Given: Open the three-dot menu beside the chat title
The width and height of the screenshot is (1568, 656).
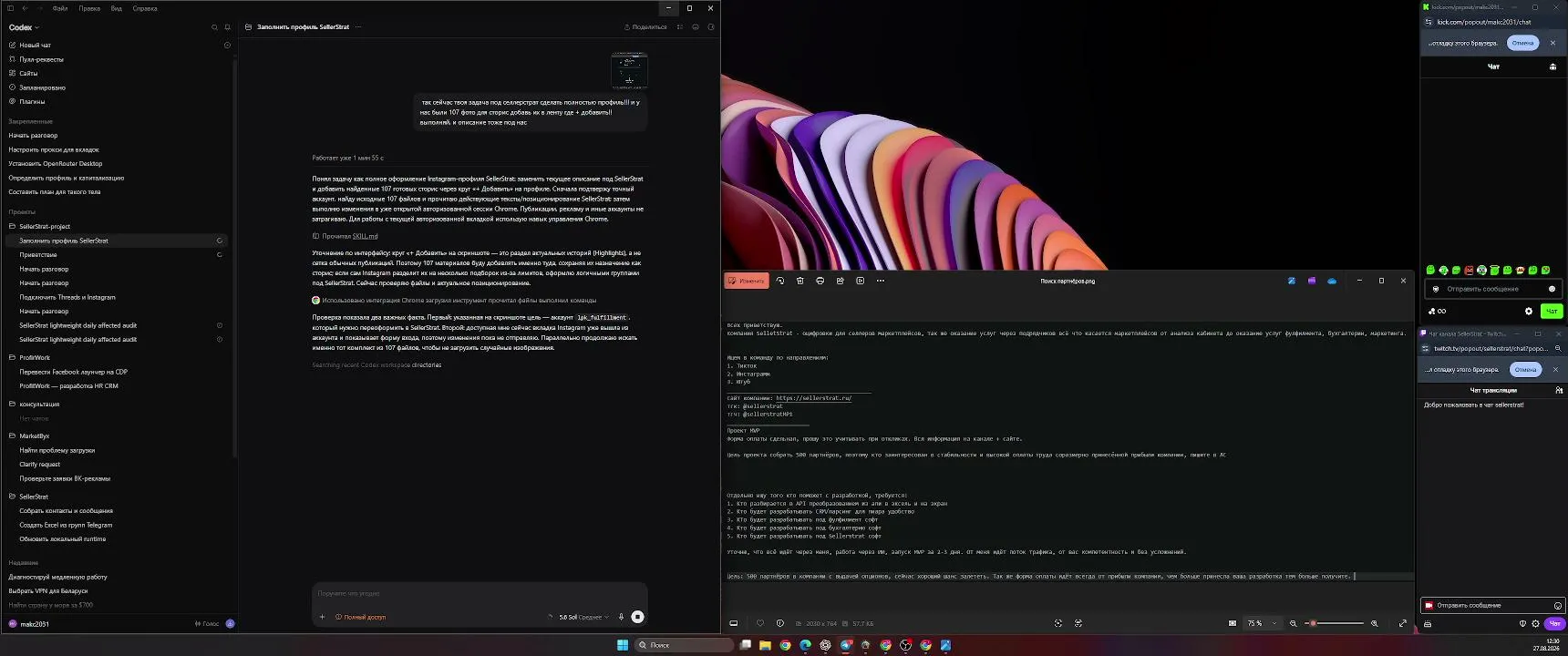Looking at the screenshot, I should (x=358, y=27).
